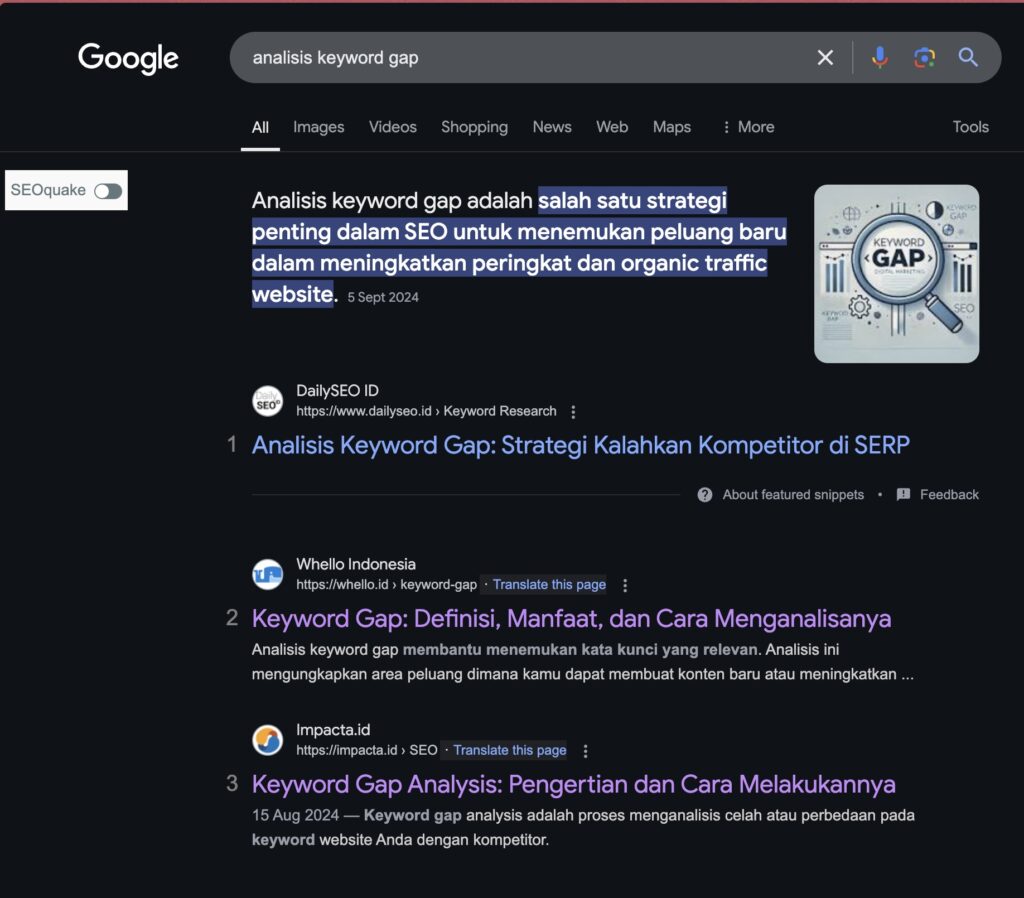This screenshot has height=898, width=1024.
Task: Click the whello.id keyword-gap URL
Action: pos(387,585)
